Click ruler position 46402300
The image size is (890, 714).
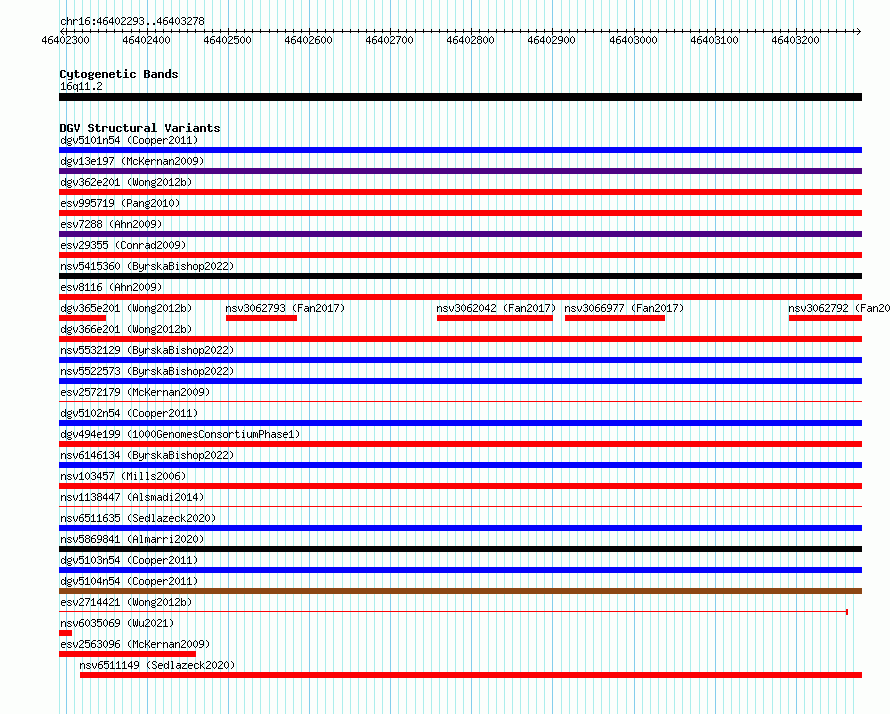(x=65, y=40)
